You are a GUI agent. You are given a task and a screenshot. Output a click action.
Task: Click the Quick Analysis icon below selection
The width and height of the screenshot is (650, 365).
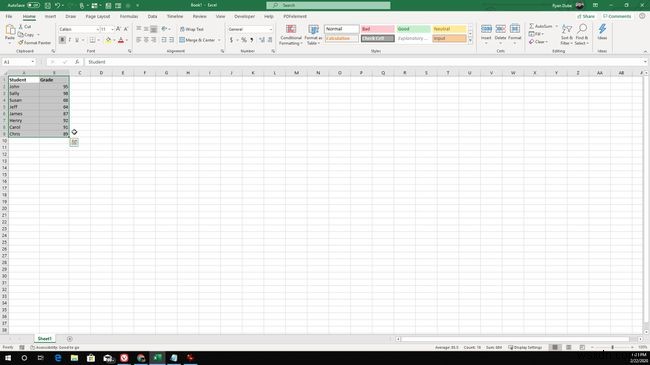(74, 142)
